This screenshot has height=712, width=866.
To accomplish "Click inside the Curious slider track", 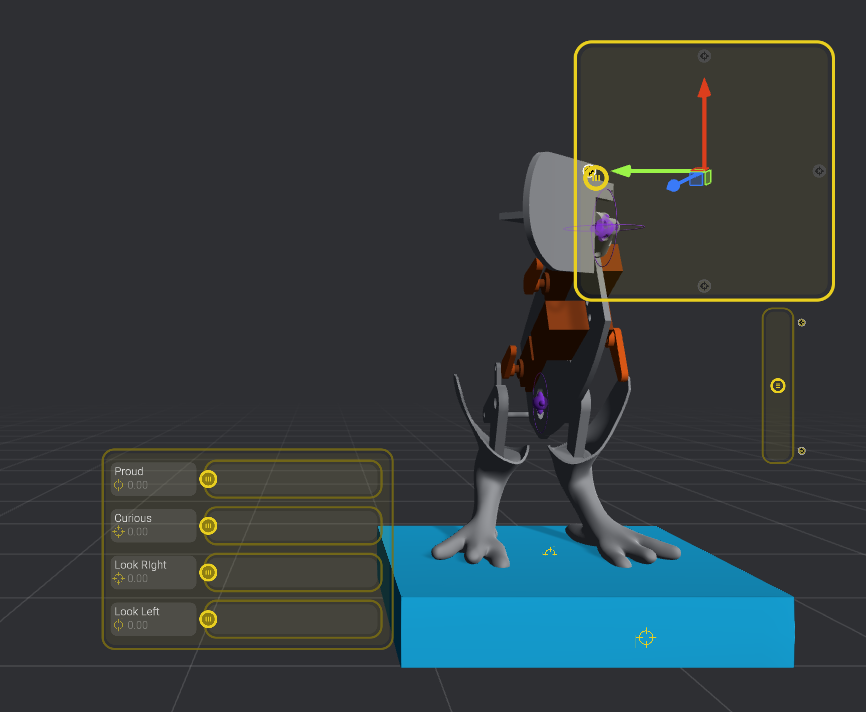I will 293,526.
